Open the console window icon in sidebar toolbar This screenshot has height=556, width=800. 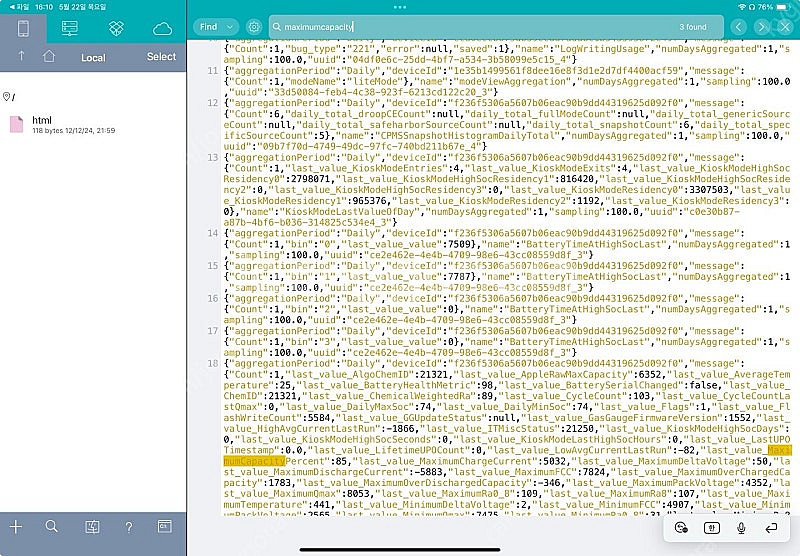coord(165,526)
